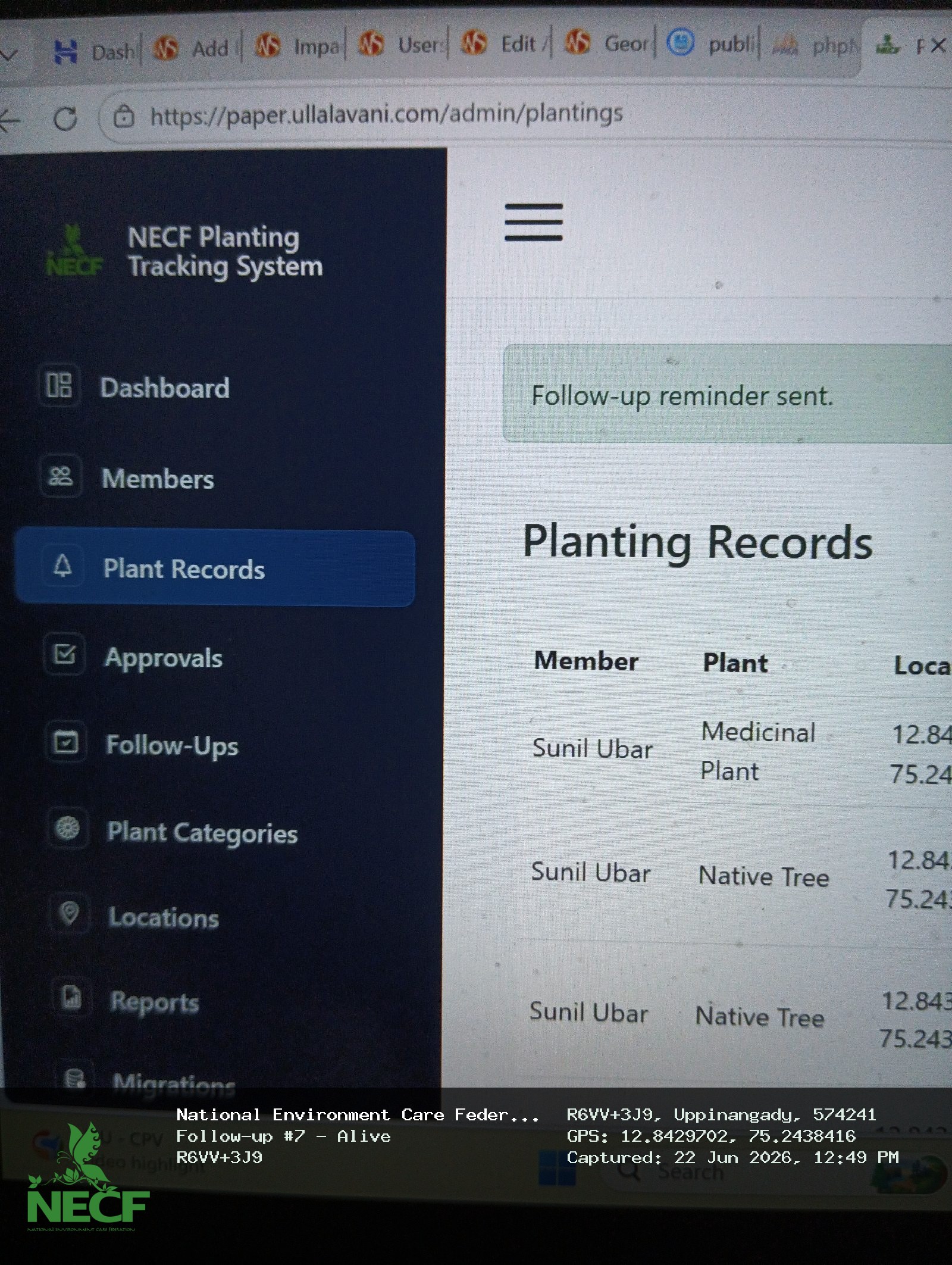
Task: Switch to the phpM browser tab
Action: tap(815, 43)
